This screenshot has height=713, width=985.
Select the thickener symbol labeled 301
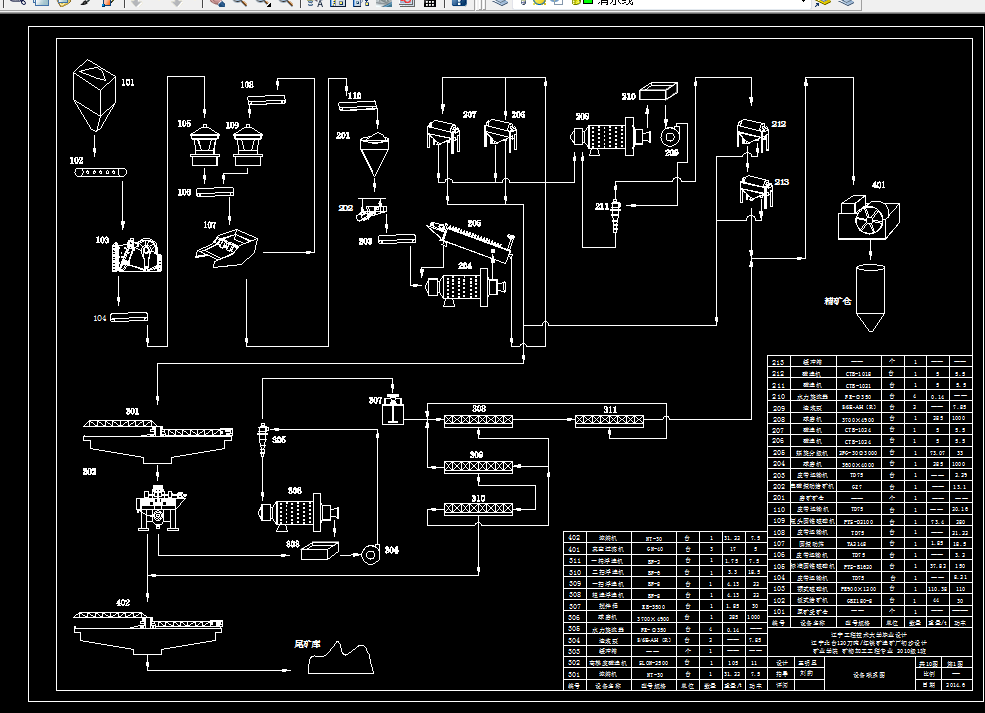click(158, 441)
